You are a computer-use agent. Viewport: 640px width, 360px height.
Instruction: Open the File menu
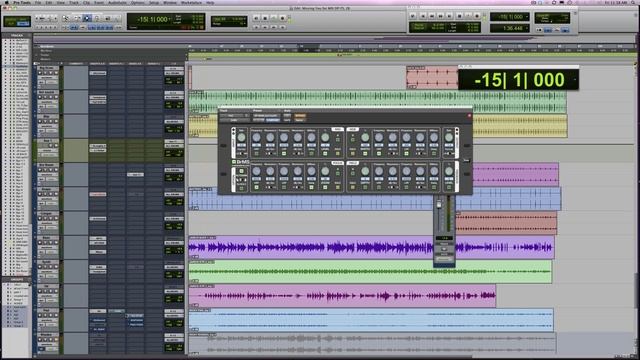point(38,2)
